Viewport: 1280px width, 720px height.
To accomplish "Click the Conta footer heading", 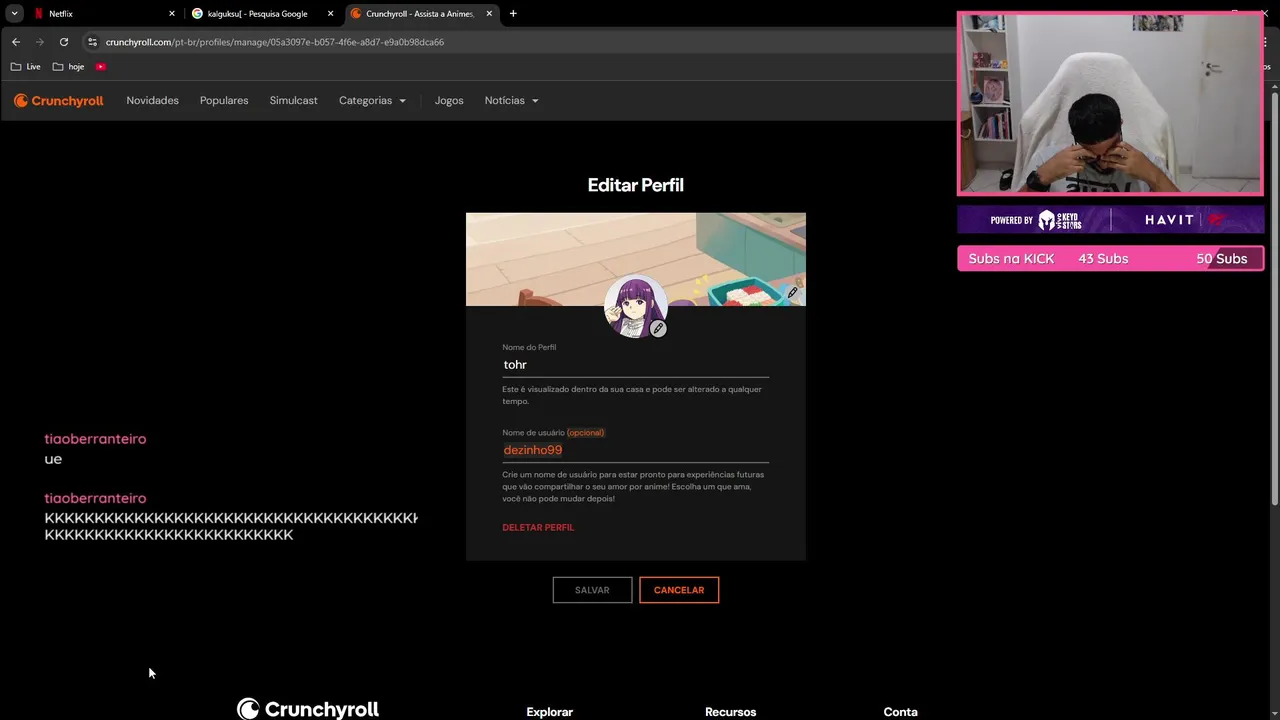I will (900, 712).
